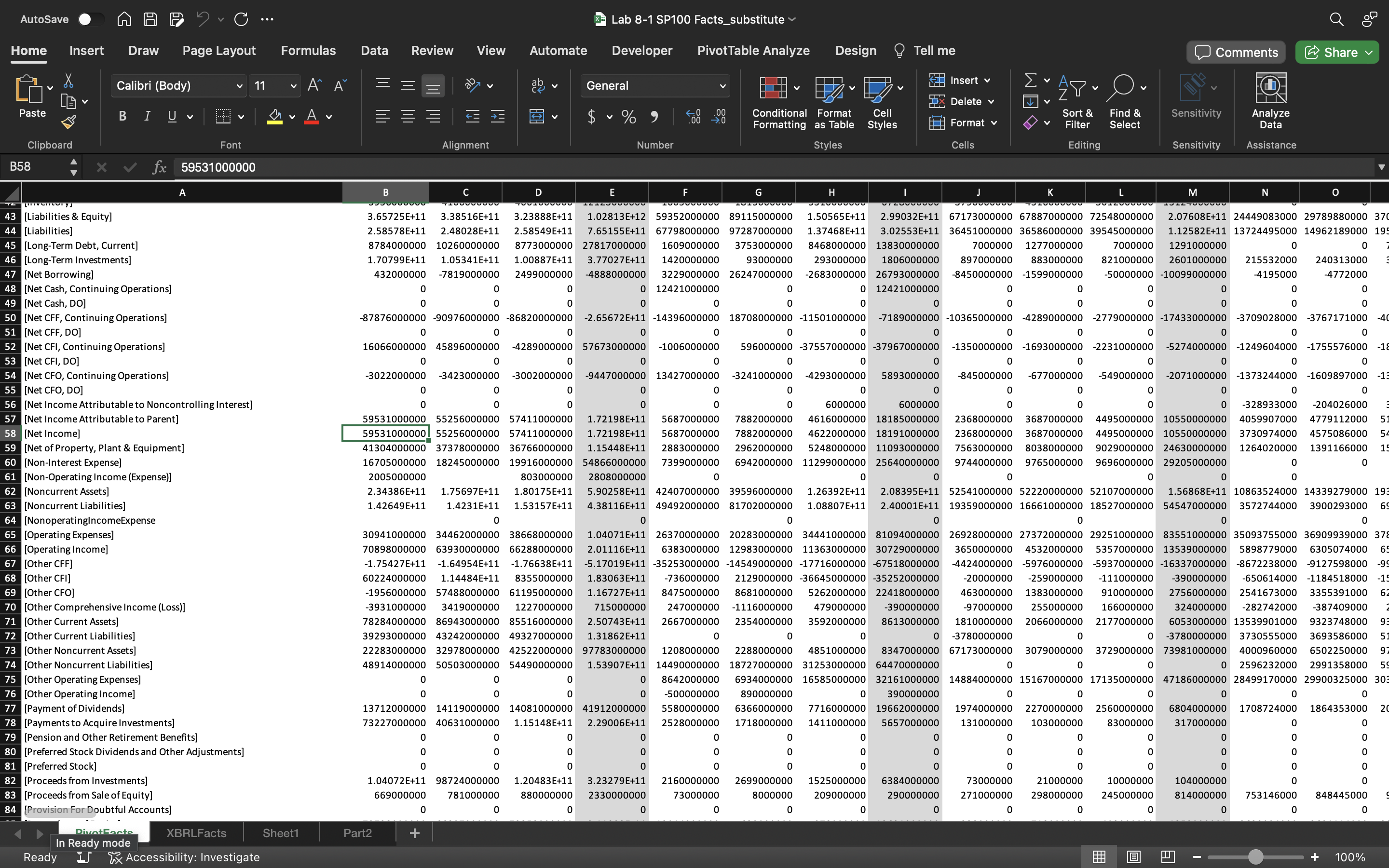Open the font name dropdown

(239, 86)
